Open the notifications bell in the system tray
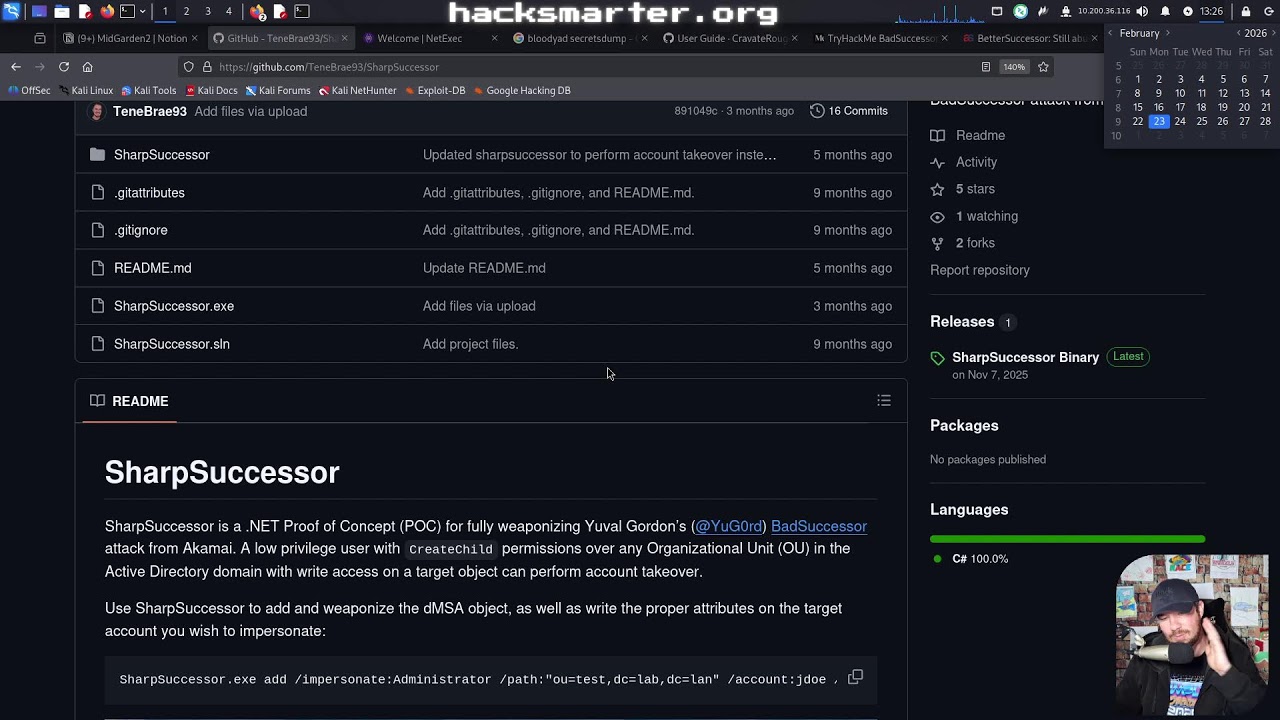The image size is (1280, 720). coord(1165,11)
